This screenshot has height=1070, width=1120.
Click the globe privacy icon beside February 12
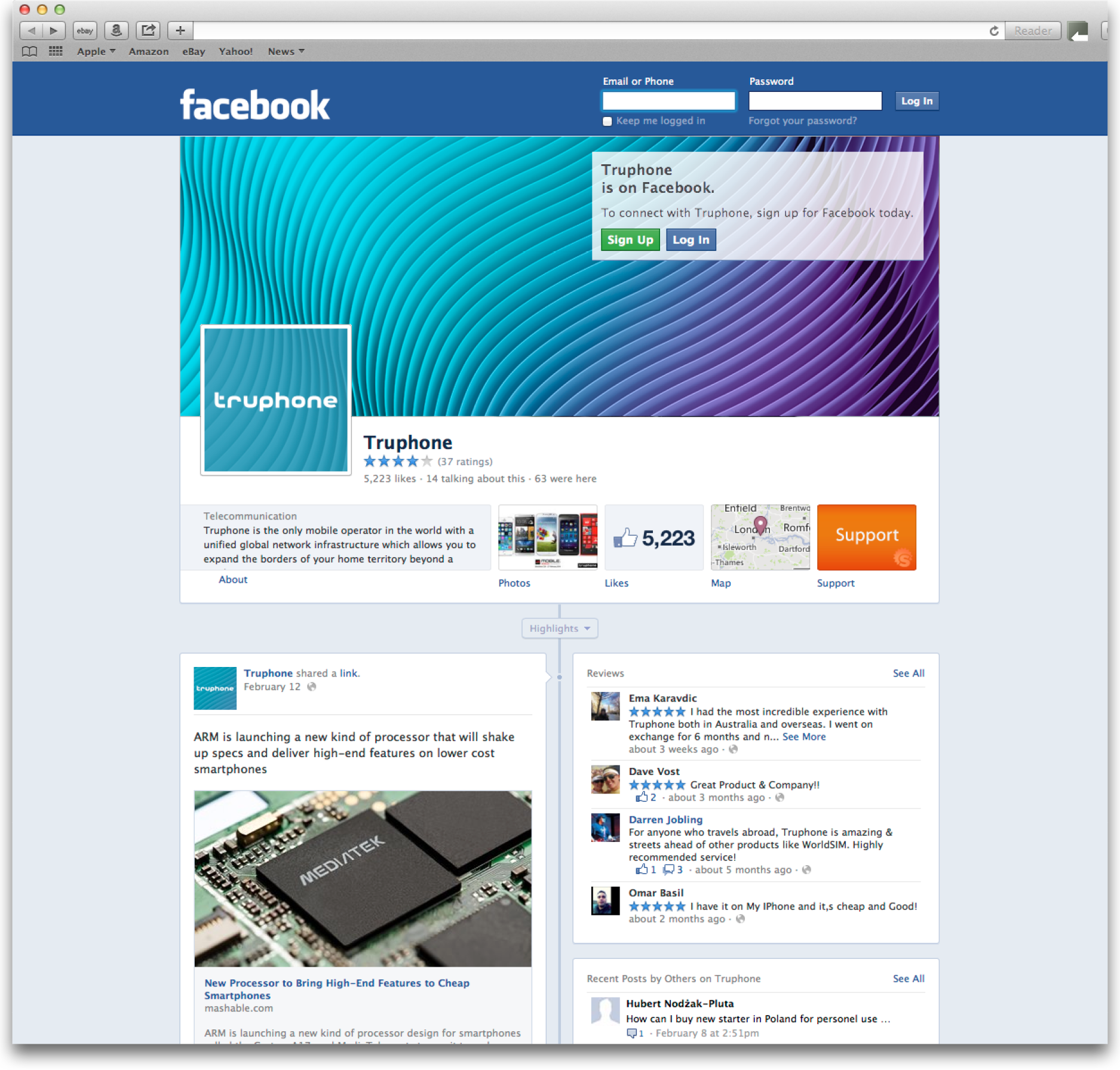[312, 687]
